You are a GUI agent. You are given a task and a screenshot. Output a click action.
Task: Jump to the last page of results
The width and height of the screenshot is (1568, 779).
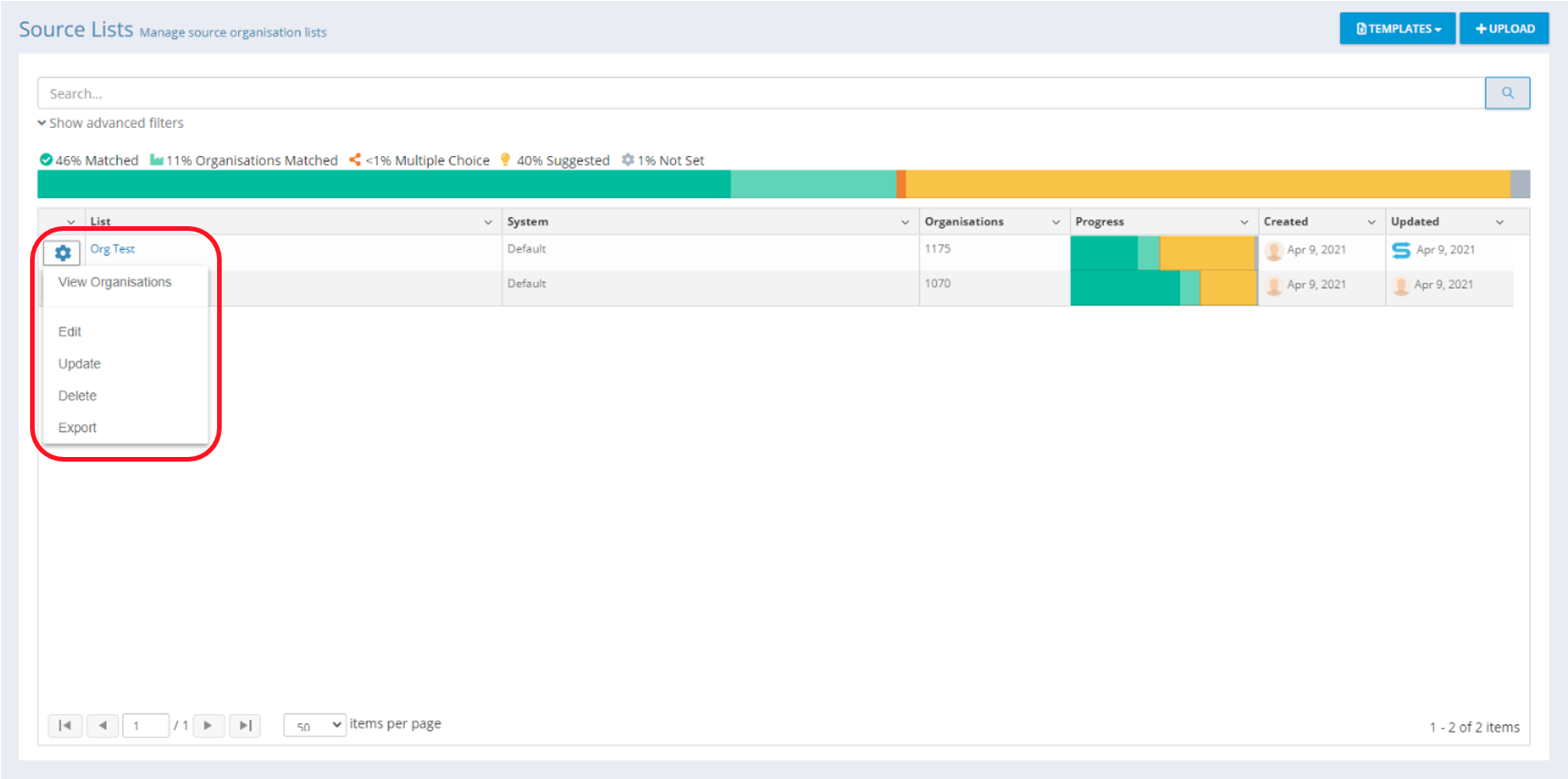244,725
